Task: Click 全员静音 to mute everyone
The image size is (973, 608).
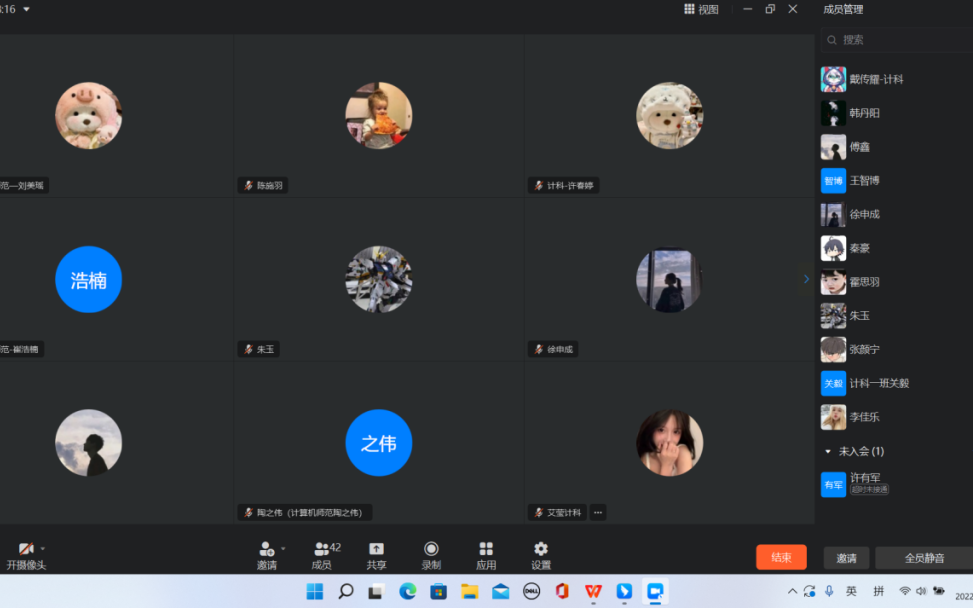Action: pyautogui.click(x=924, y=558)
